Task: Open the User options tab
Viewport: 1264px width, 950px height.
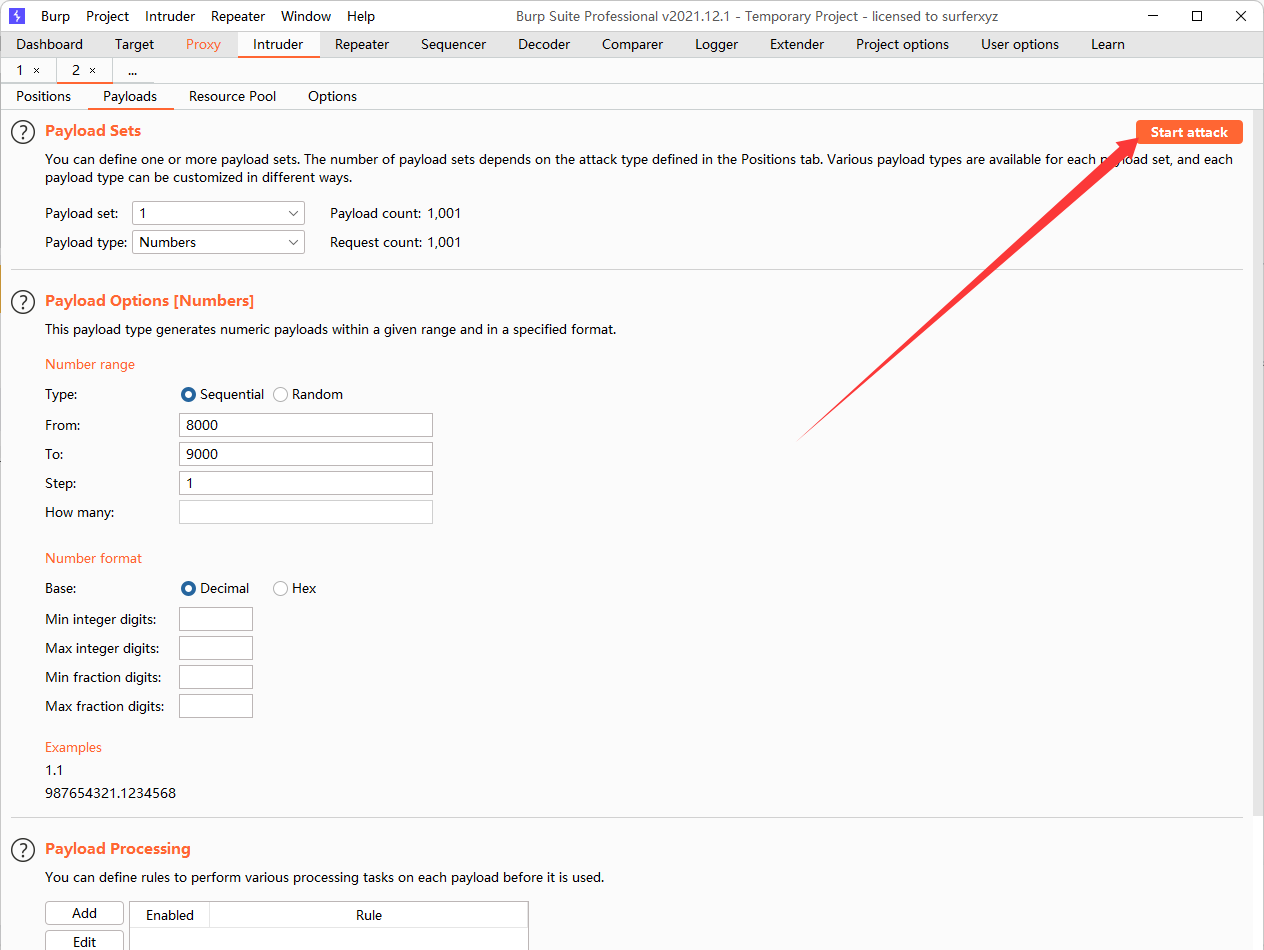Action: click(1020, 44)
